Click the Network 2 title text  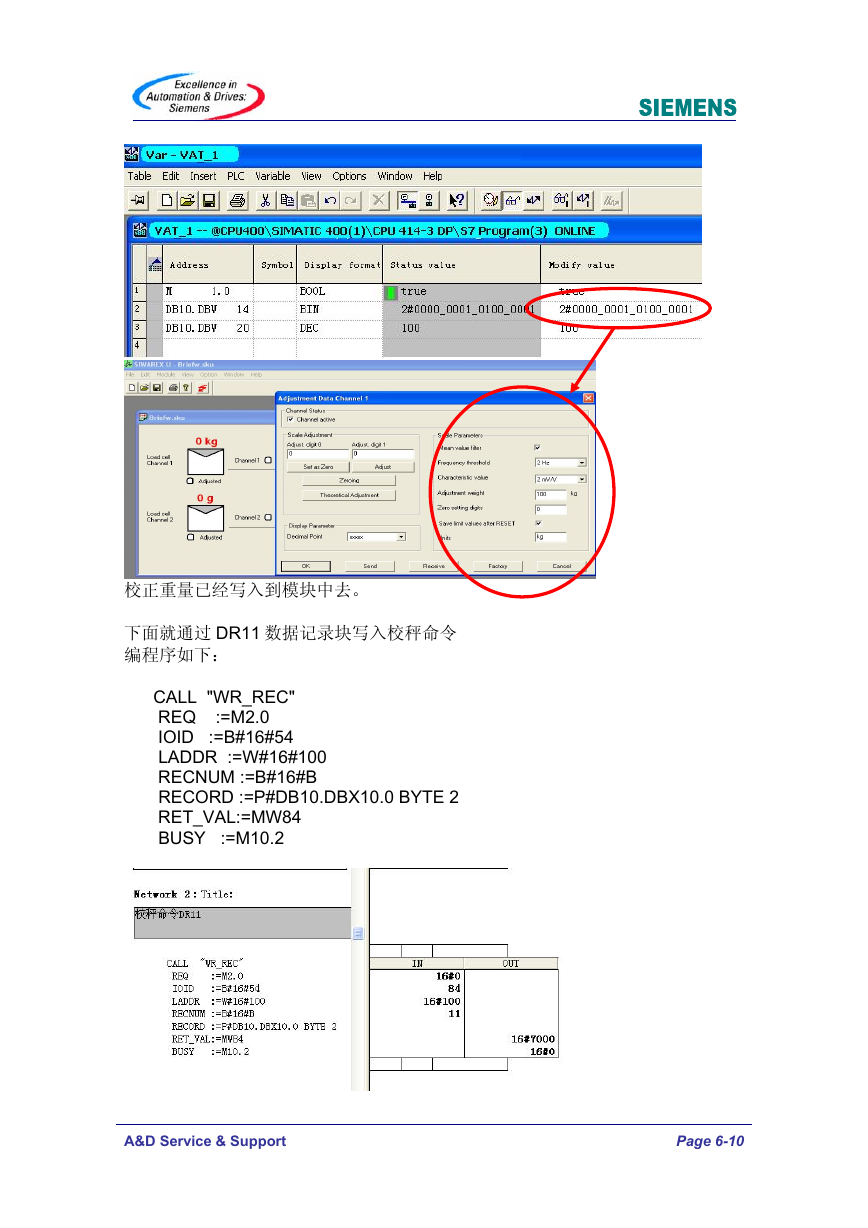(x=184, y=894)
